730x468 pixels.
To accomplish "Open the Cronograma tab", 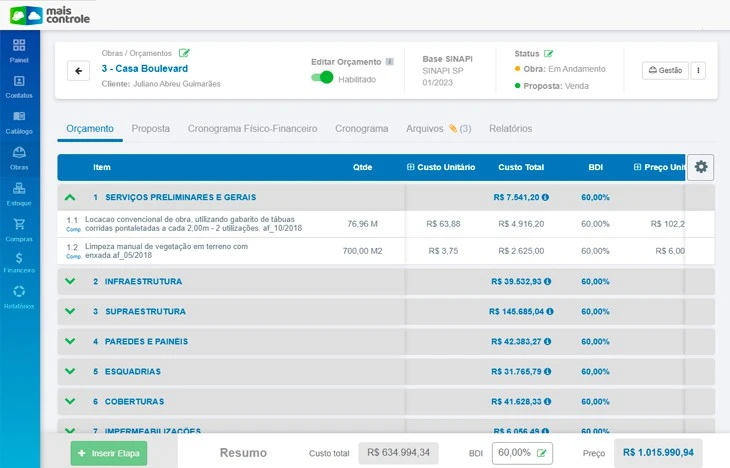I will click(362, 129).
